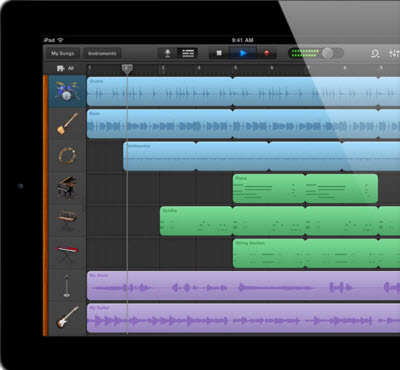
Task: Select the first Drums audio region
Action: point(160,92)
